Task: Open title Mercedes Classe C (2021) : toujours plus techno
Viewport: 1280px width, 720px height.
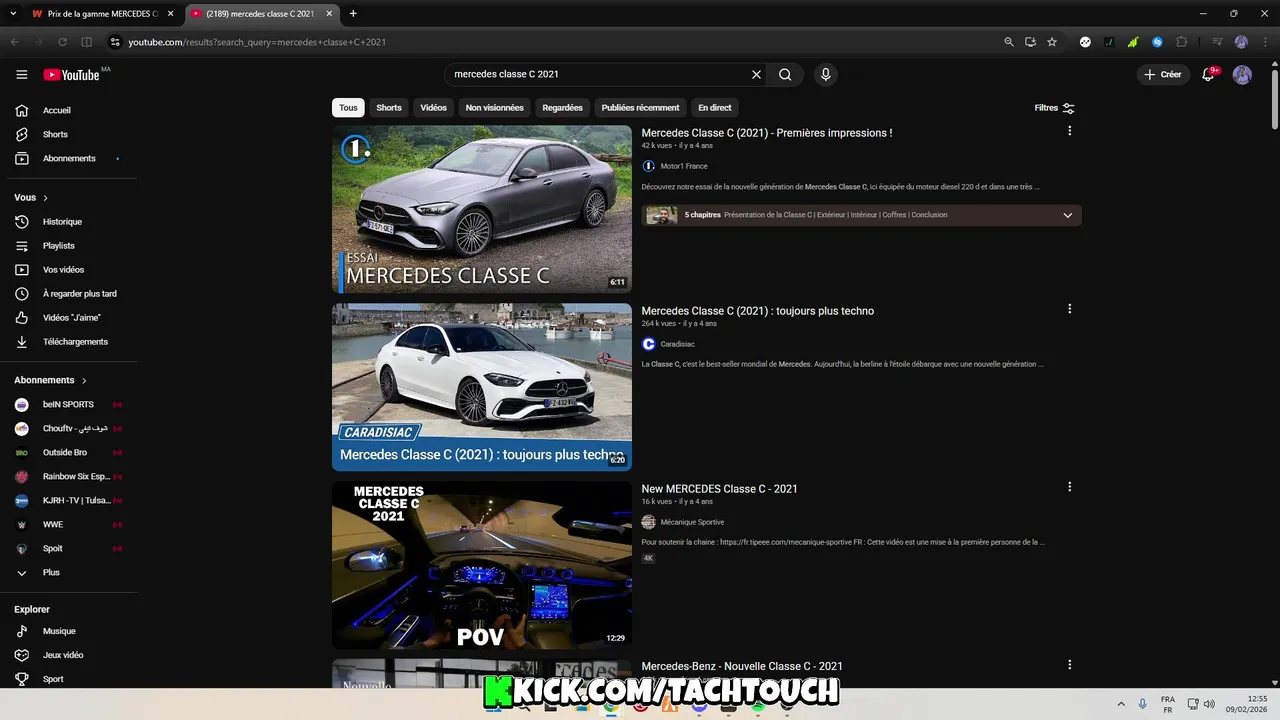Action: pyautogui.click(x=757, y=311)
